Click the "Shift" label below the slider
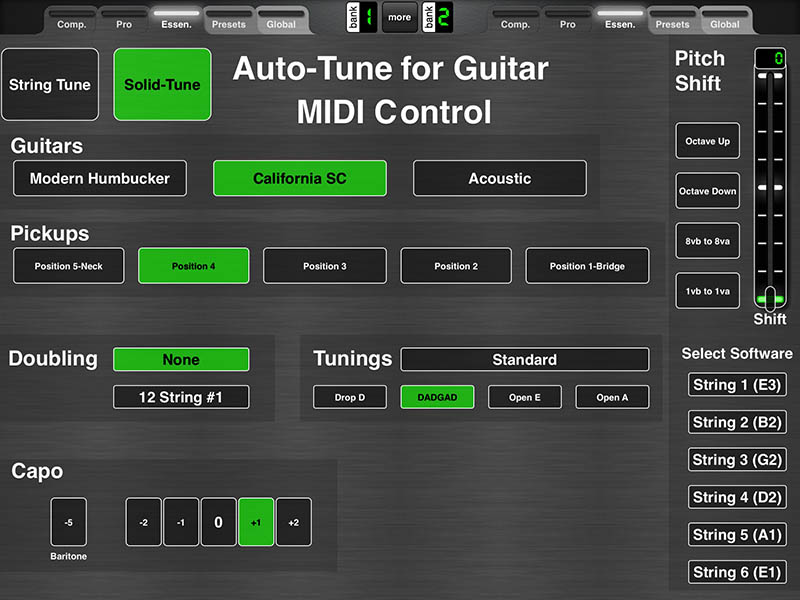This screenshot has width=800, height=600. pos(770,319)
